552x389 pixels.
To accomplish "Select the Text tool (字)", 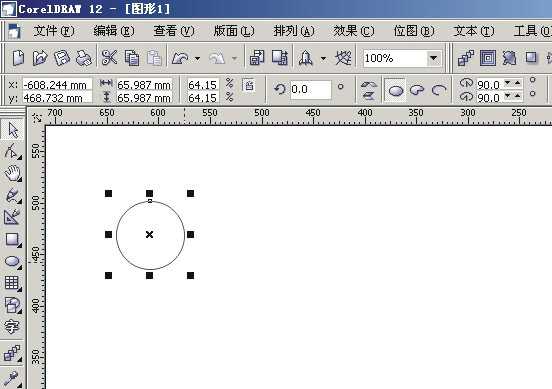I will [12, 327].
